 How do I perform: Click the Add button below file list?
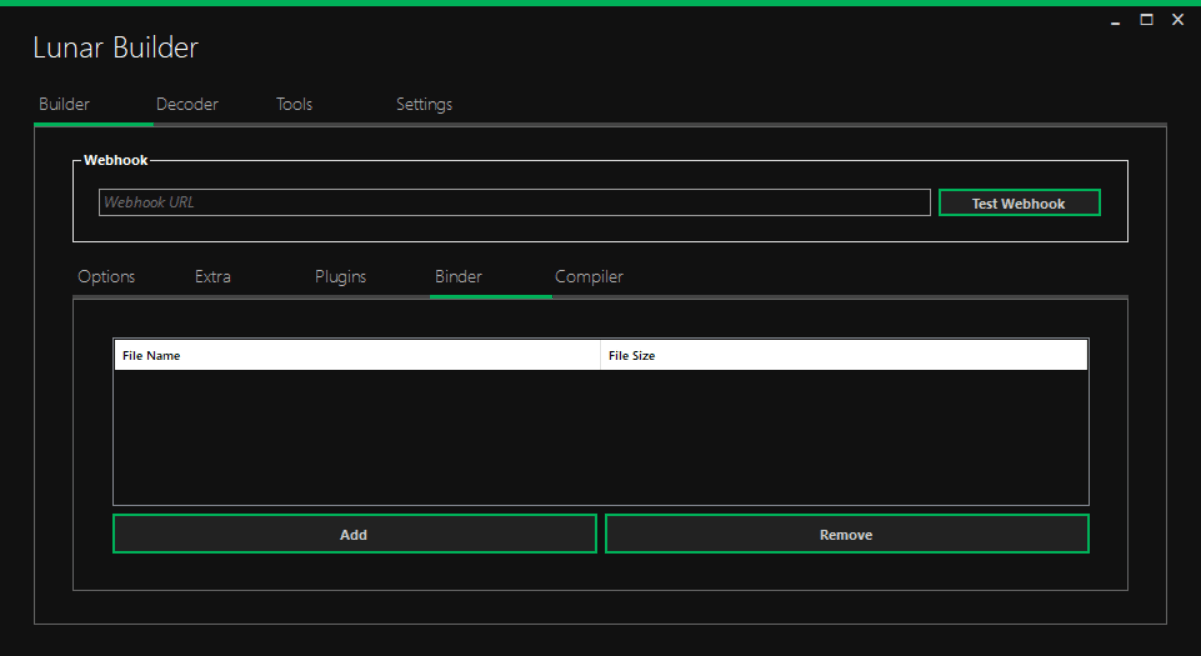[354, 534]
